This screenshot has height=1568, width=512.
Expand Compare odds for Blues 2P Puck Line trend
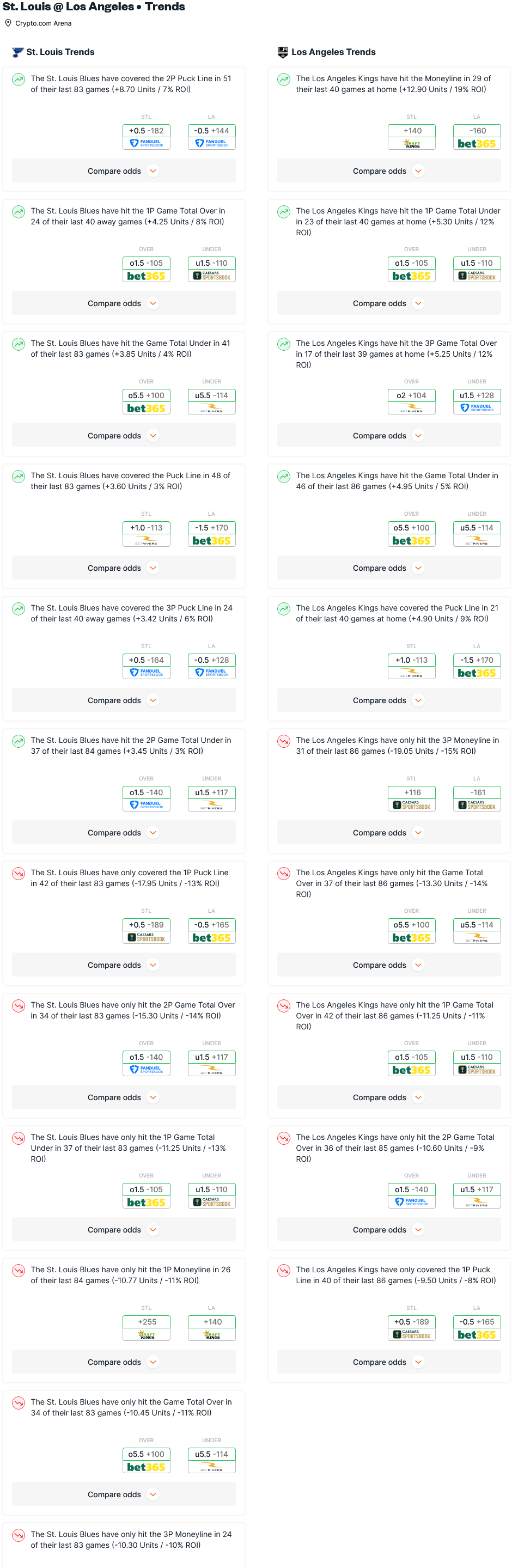point(124,171)
